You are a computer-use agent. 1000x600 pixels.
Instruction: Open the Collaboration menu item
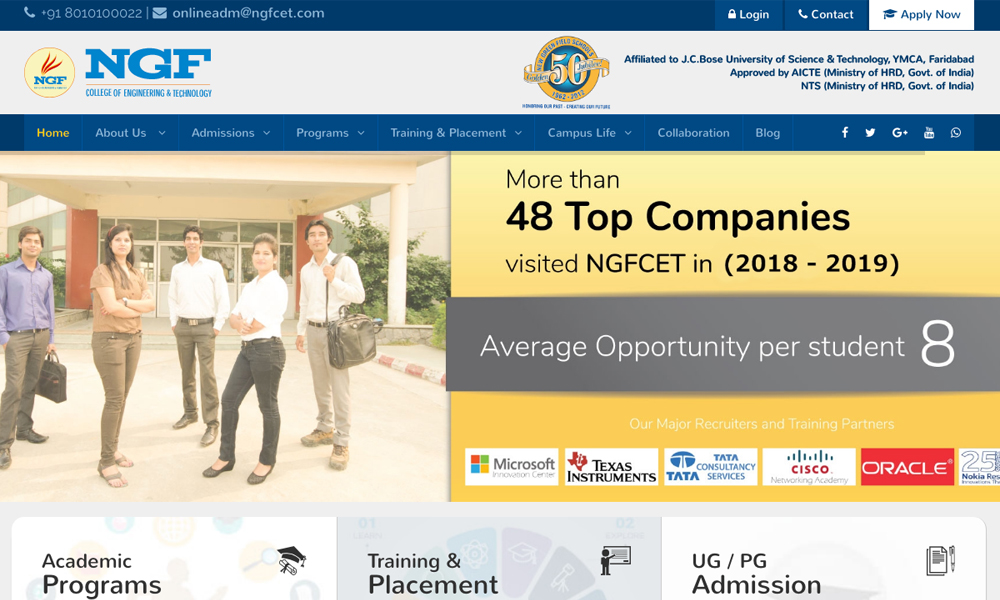pyautogui.click(x=693, y=133)
